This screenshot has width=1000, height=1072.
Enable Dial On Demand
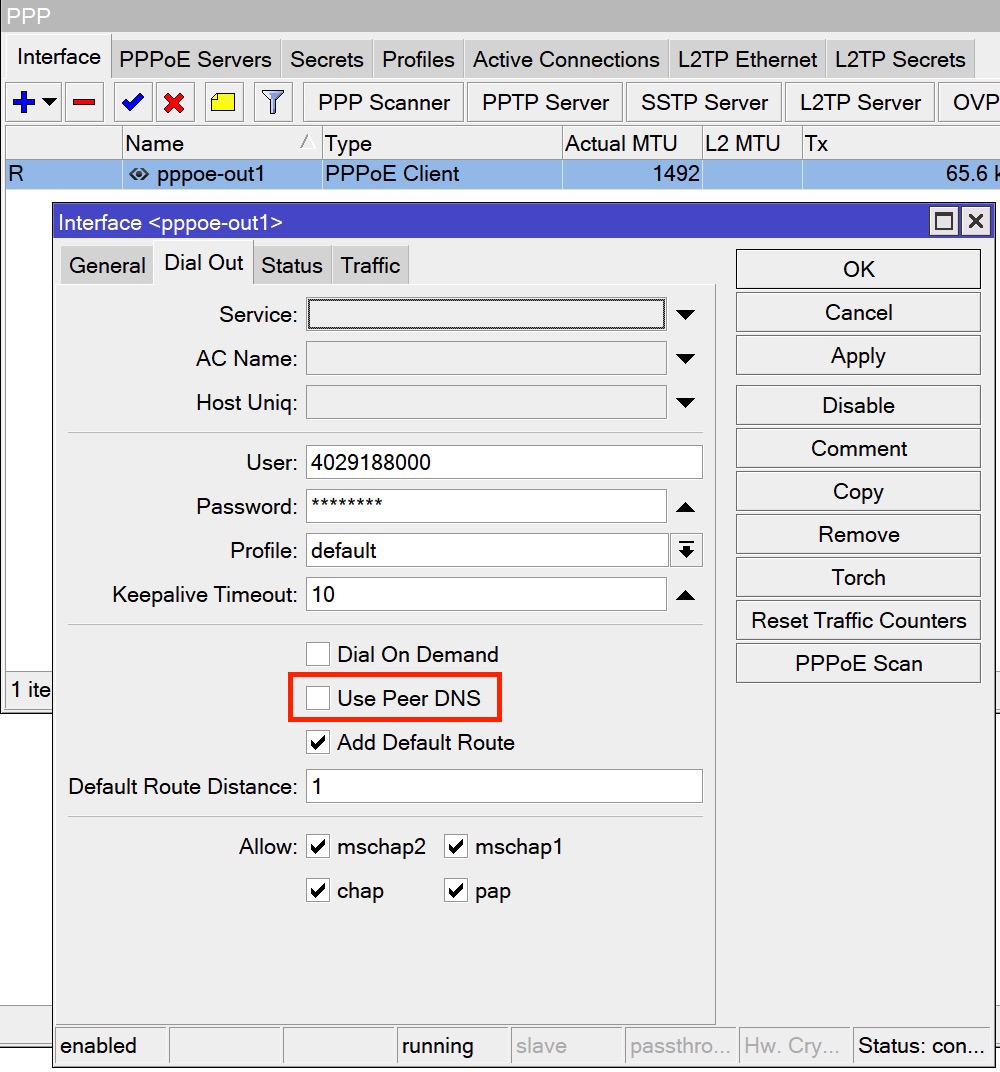tap(317, 654)
